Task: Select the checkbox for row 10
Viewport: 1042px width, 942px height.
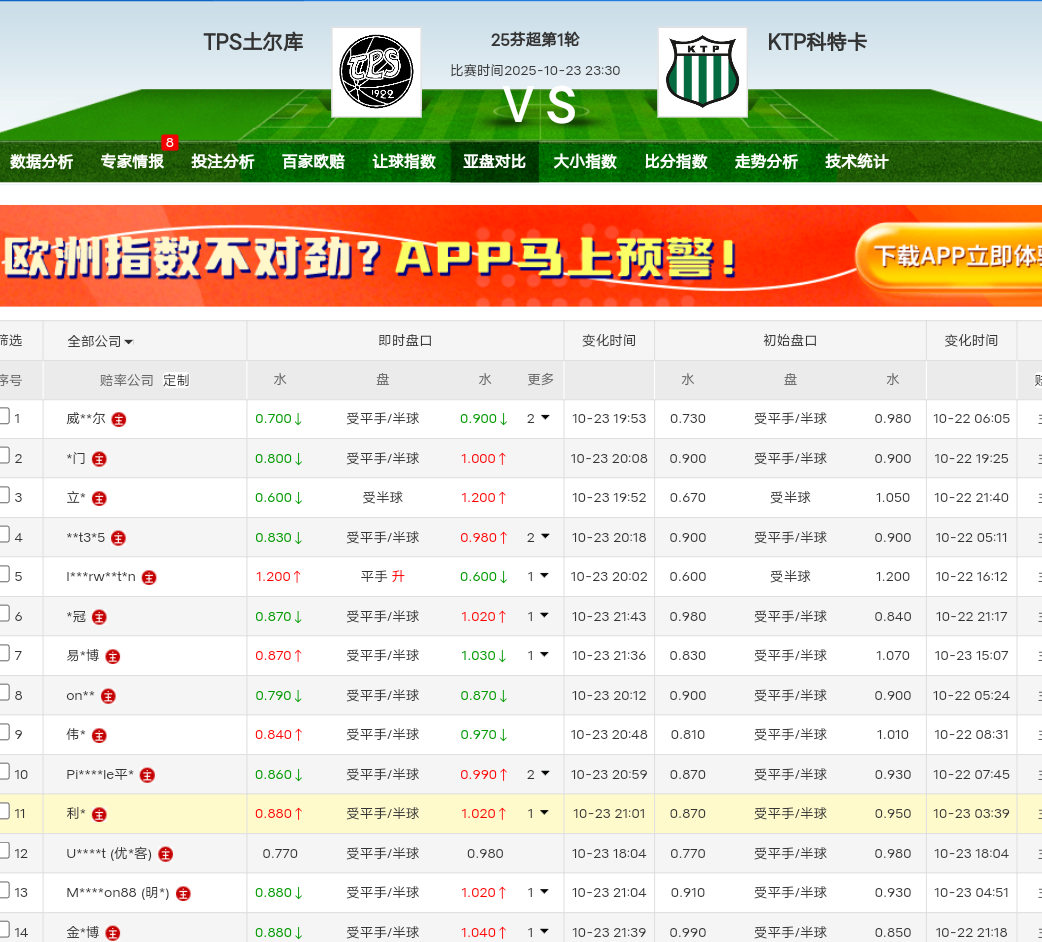Action: (4, 771)
